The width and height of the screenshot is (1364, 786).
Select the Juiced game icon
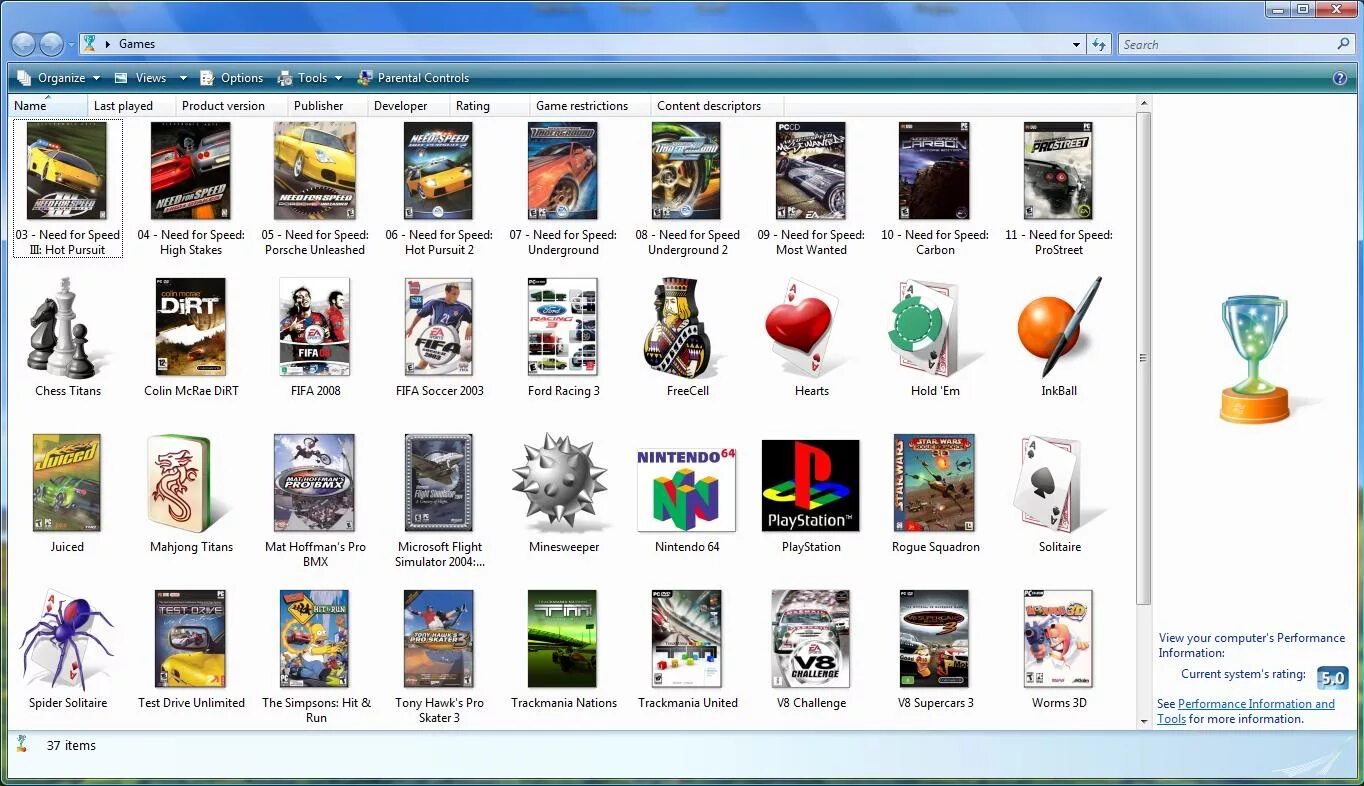click(67, 483)
